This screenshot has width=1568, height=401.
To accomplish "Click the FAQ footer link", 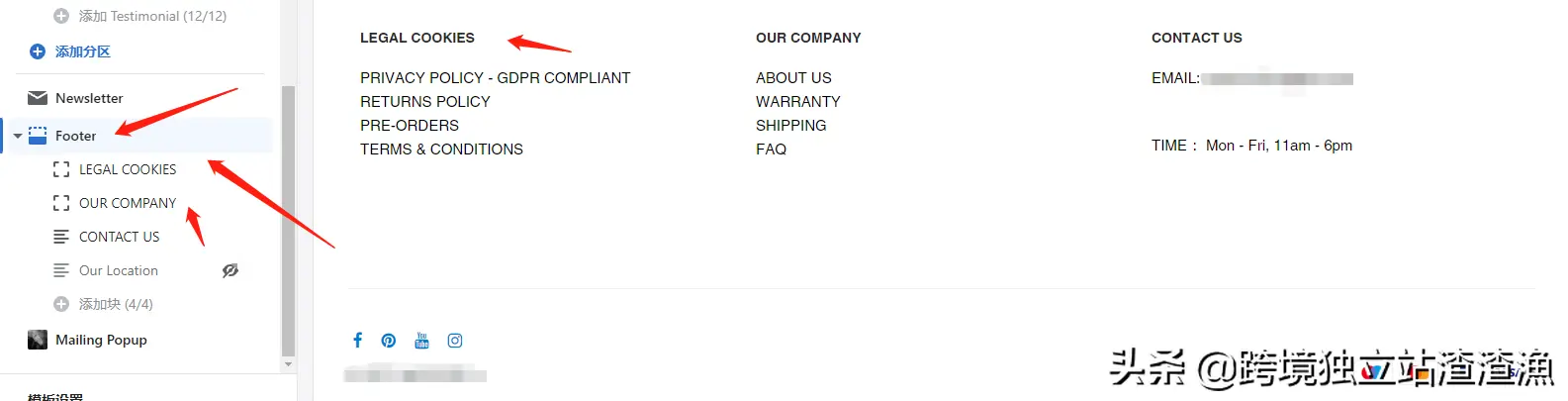I will point(771,150).
